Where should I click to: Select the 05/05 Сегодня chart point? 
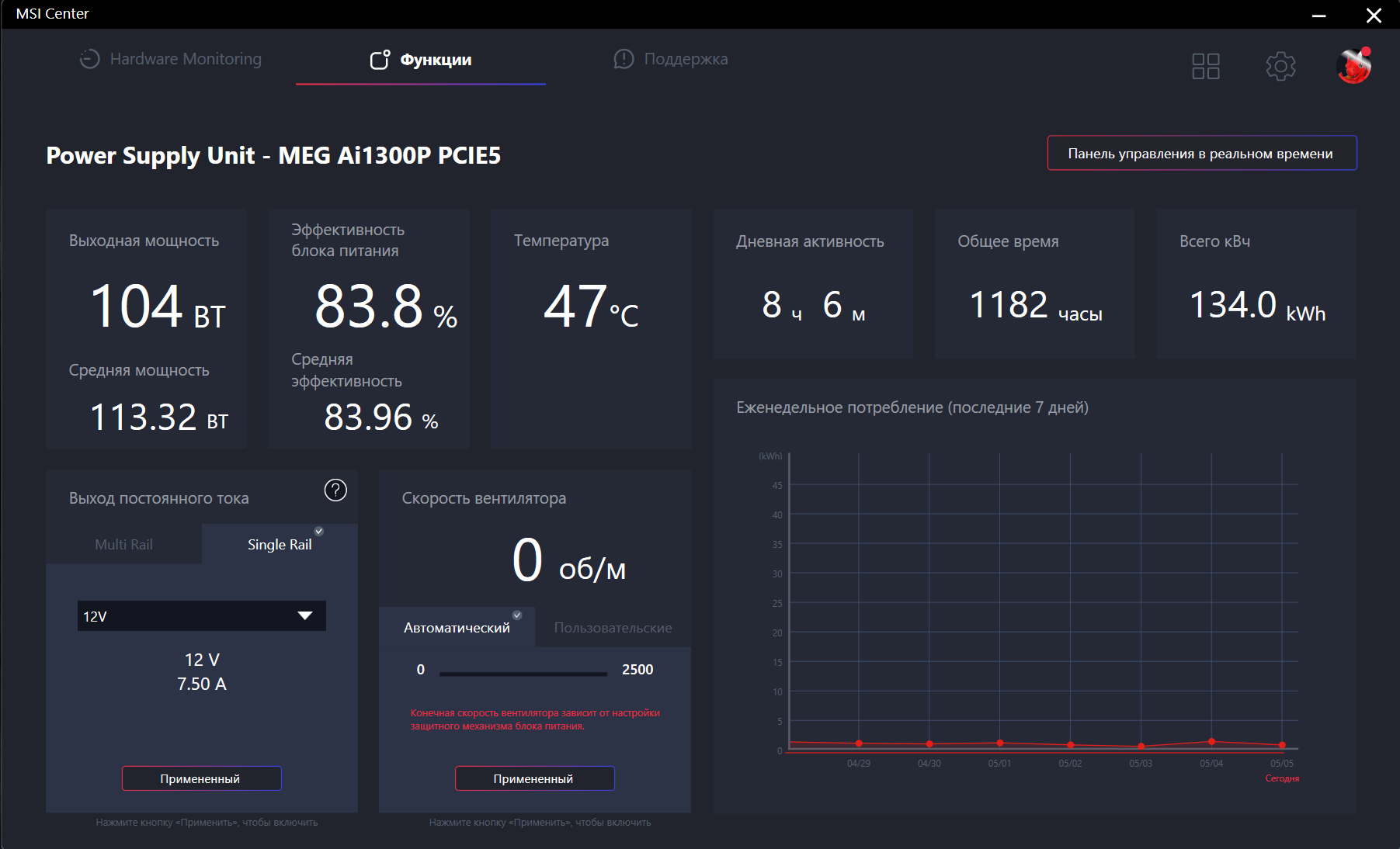click(x=1282, y=745)
